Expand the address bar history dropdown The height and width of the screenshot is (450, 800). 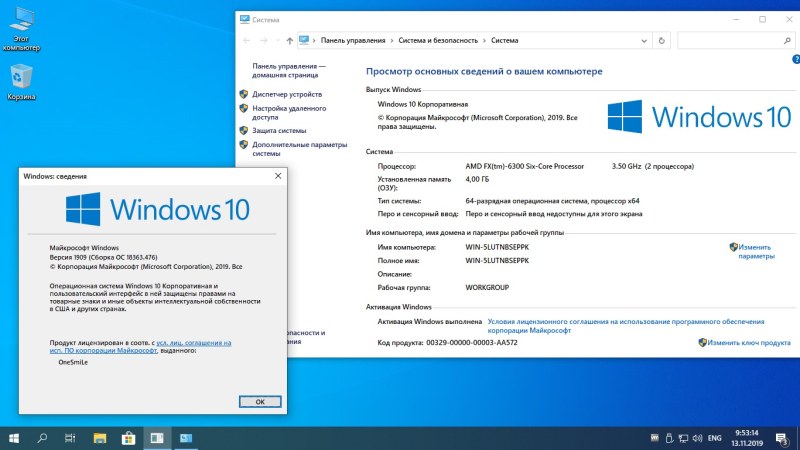tap(644, 40)
